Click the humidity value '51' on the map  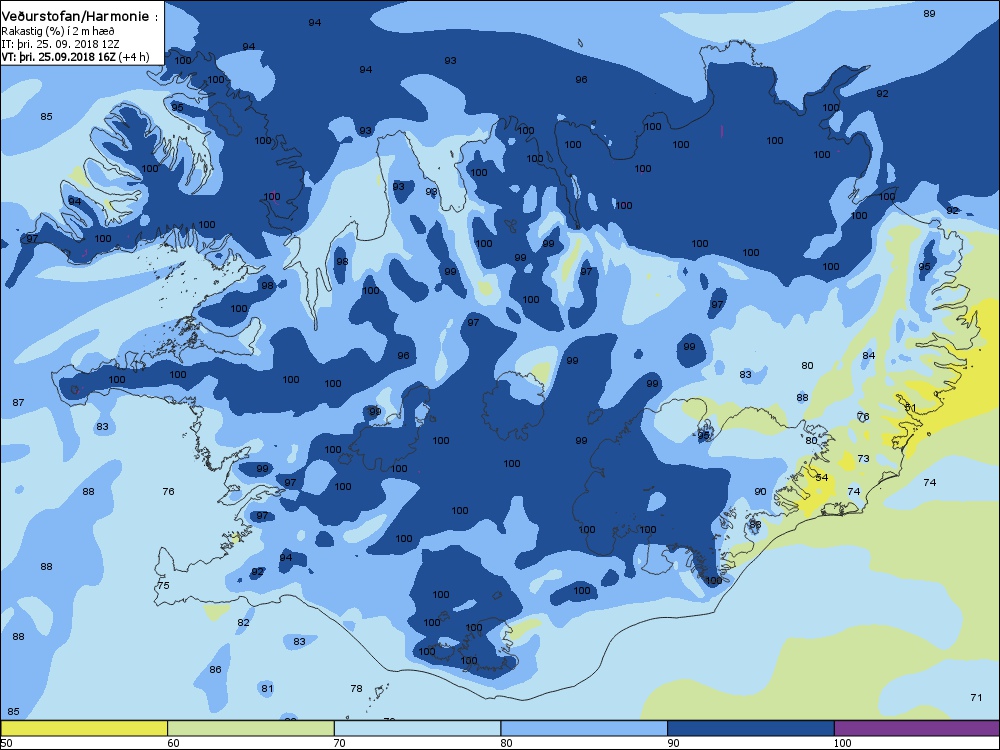click(x=910, y=408)
